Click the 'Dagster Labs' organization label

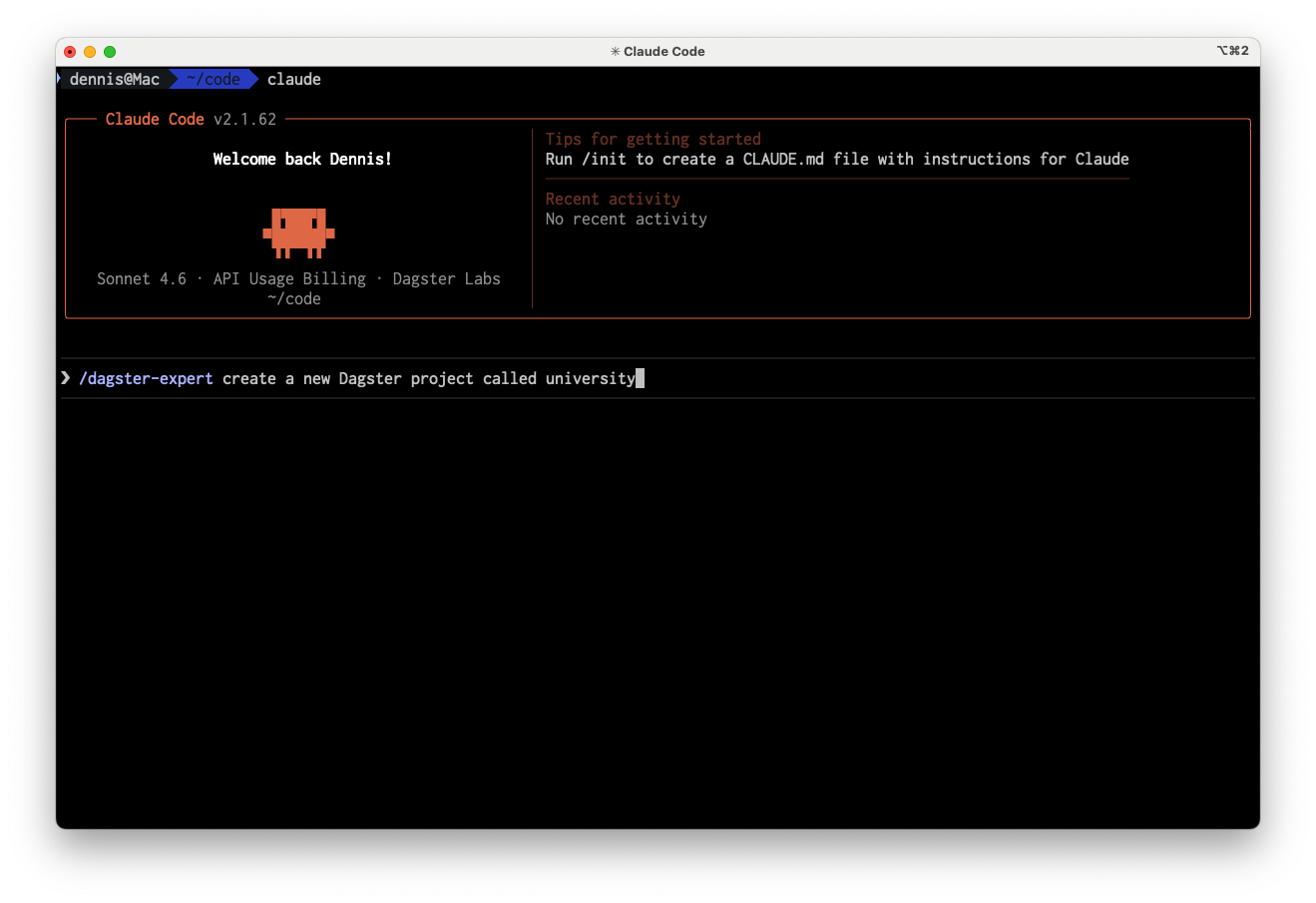click(x=446, y=278)
